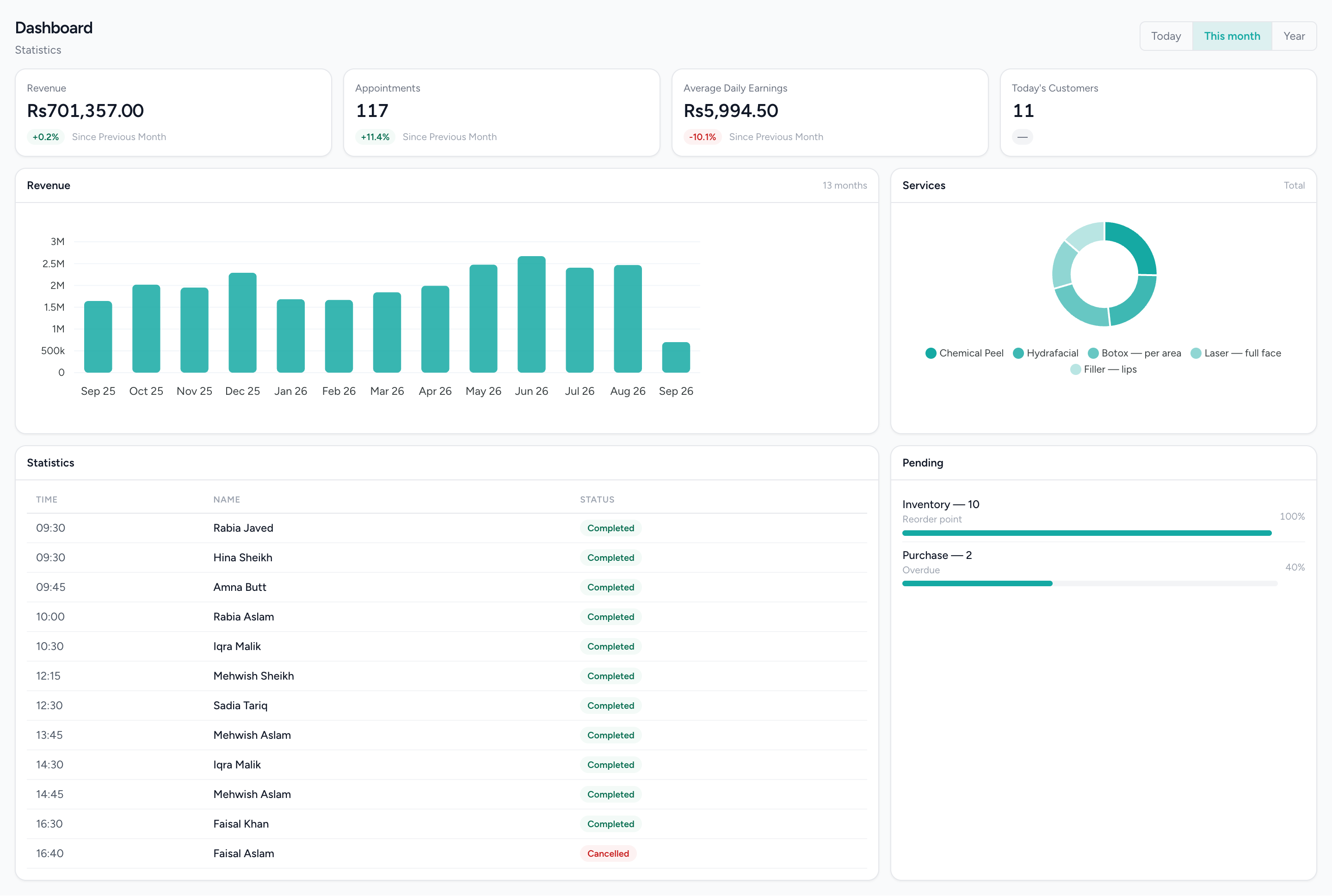Click the Purchase overdue progress bar
1332x896 pixels.
[x=1090, y=583]
